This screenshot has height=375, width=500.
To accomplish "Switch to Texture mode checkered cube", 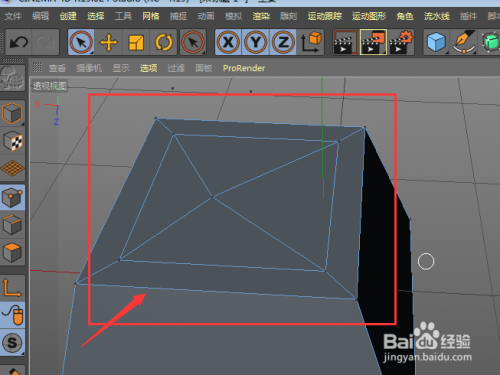I will [12, 141].
